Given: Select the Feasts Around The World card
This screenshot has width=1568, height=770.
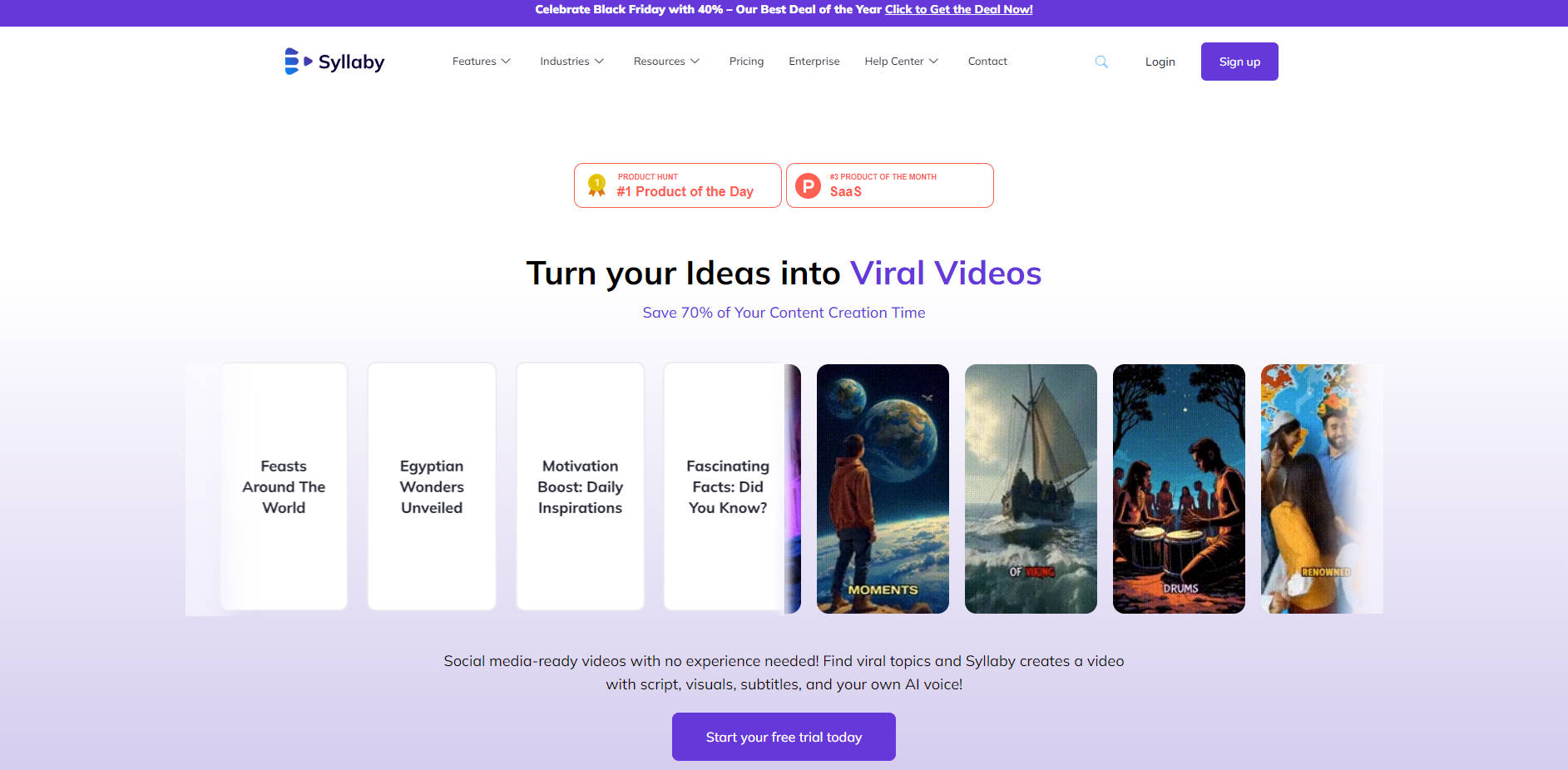Looking at the screenshot, I should click(x=284, y=486).
